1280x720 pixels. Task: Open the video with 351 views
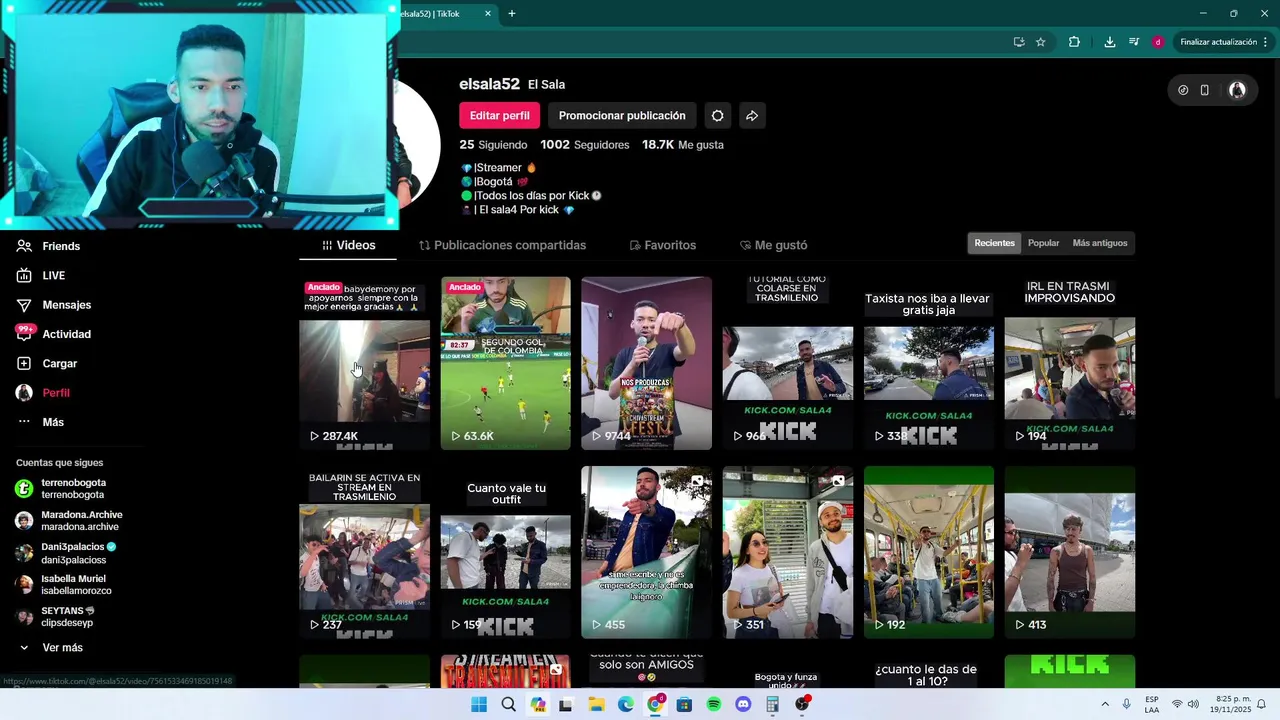click(x=787, y=552)
